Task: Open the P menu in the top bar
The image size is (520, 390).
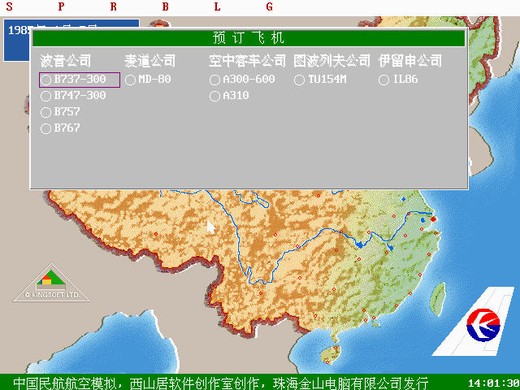Action: 61,6
